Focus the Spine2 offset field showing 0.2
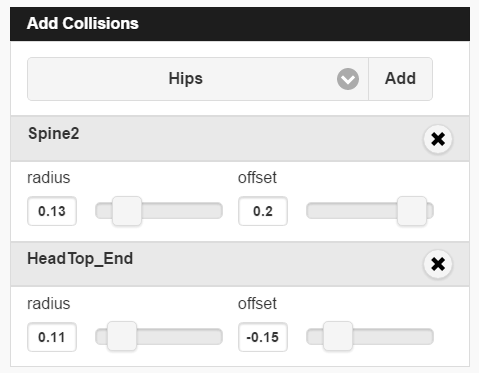Viewport: 479px width, 373px height. [263, 211]
